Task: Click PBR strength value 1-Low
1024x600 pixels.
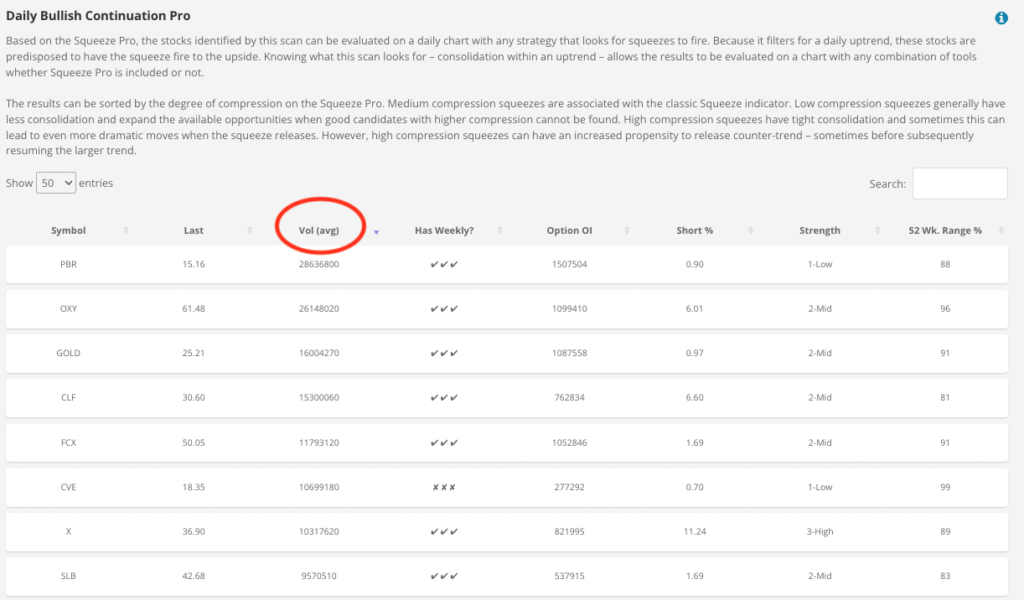Action: 820,264
